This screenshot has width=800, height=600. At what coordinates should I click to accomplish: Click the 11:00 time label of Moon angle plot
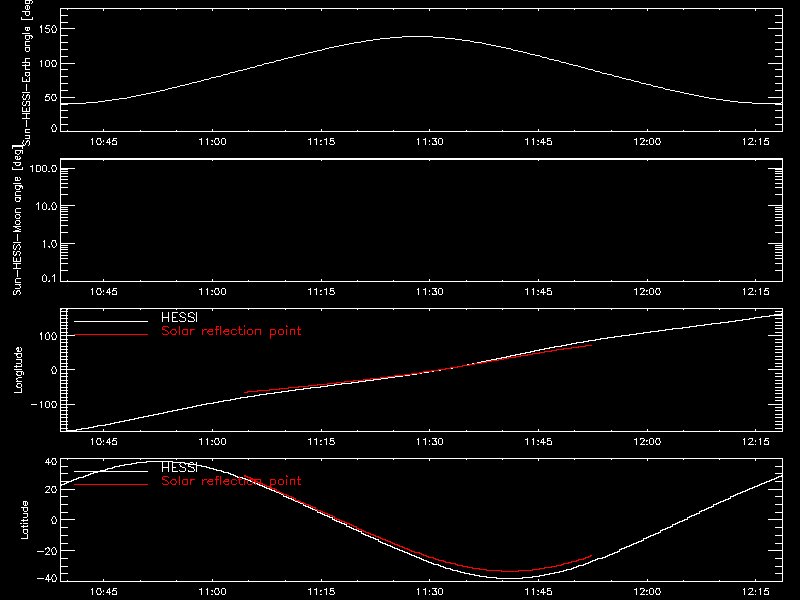pyautogui.click(x=212, y=292)
